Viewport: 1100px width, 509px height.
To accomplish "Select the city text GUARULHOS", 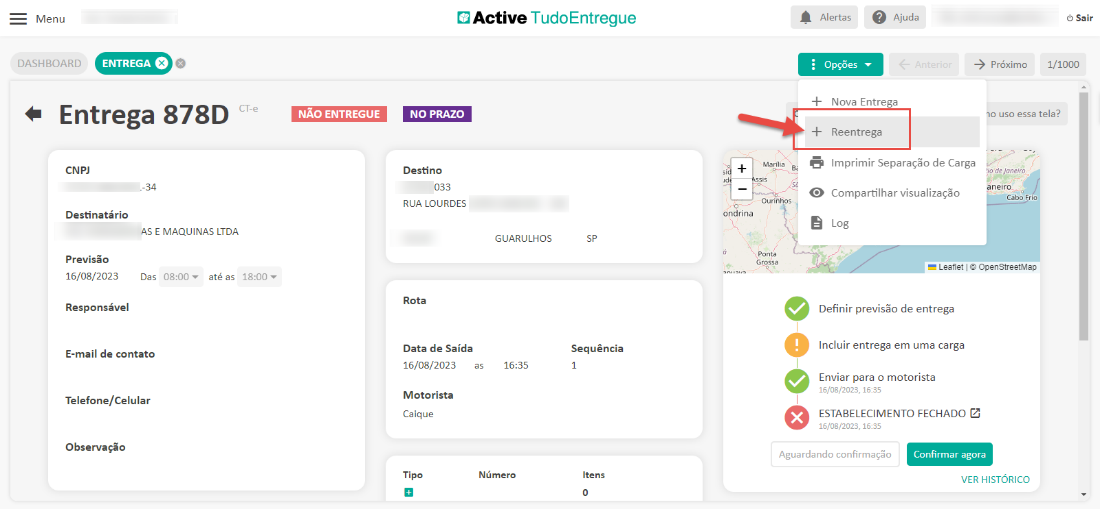I will tap(523, 238).
